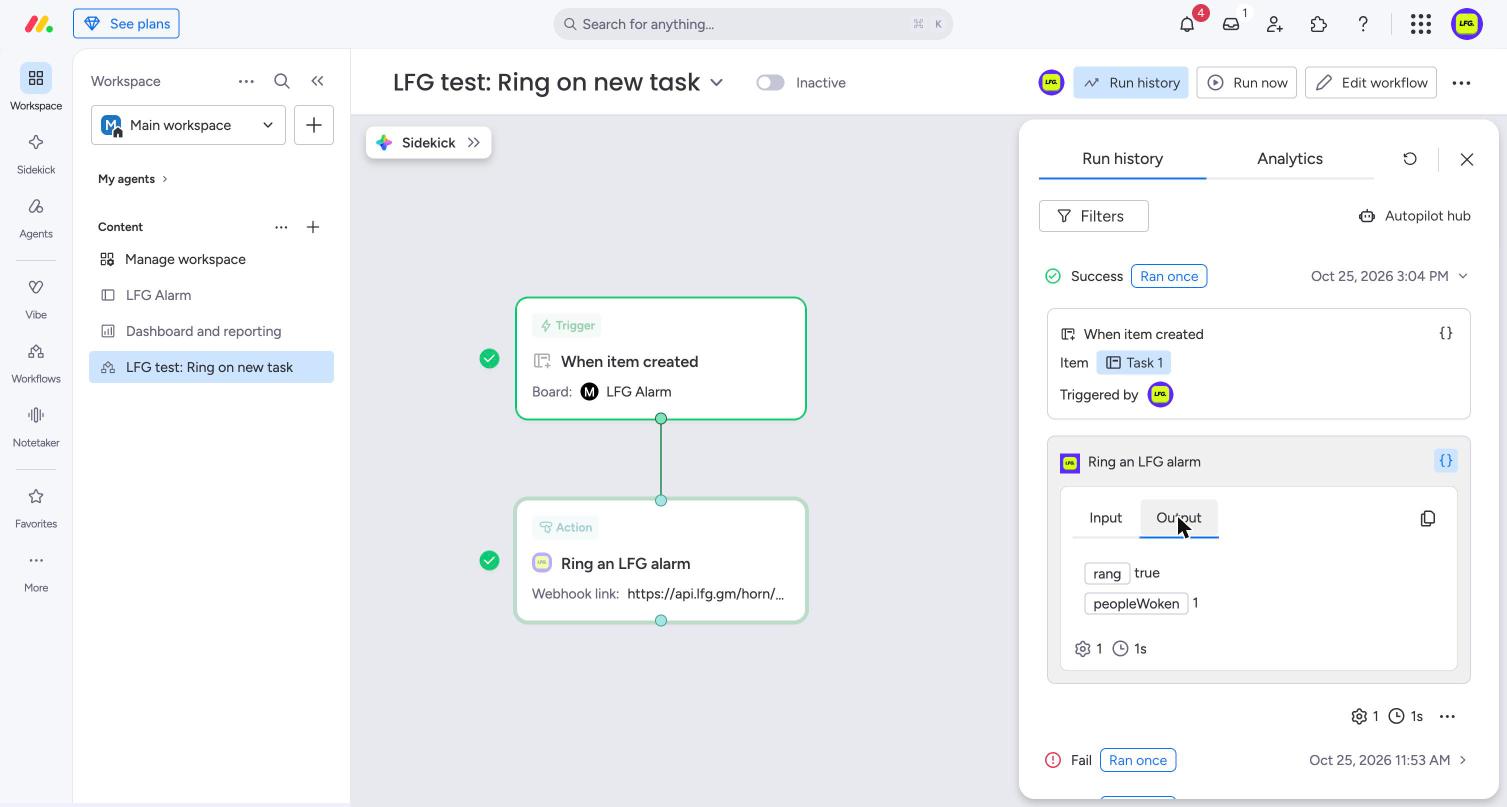
Task: Toggle the workflow Inactive switch
Action: click(770, 83)
